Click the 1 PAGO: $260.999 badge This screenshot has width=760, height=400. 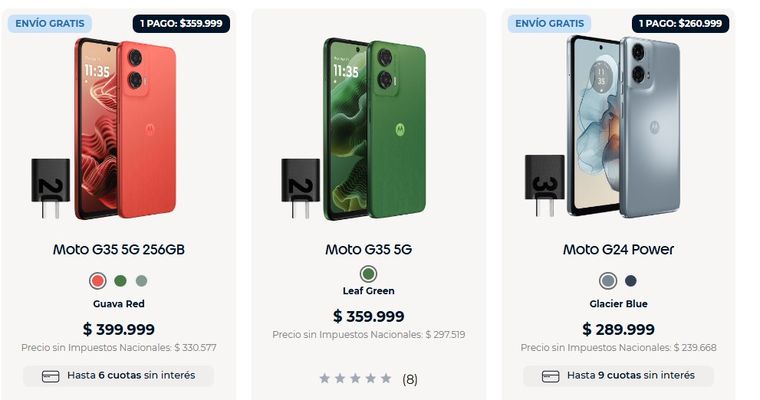tap(679, 23)
